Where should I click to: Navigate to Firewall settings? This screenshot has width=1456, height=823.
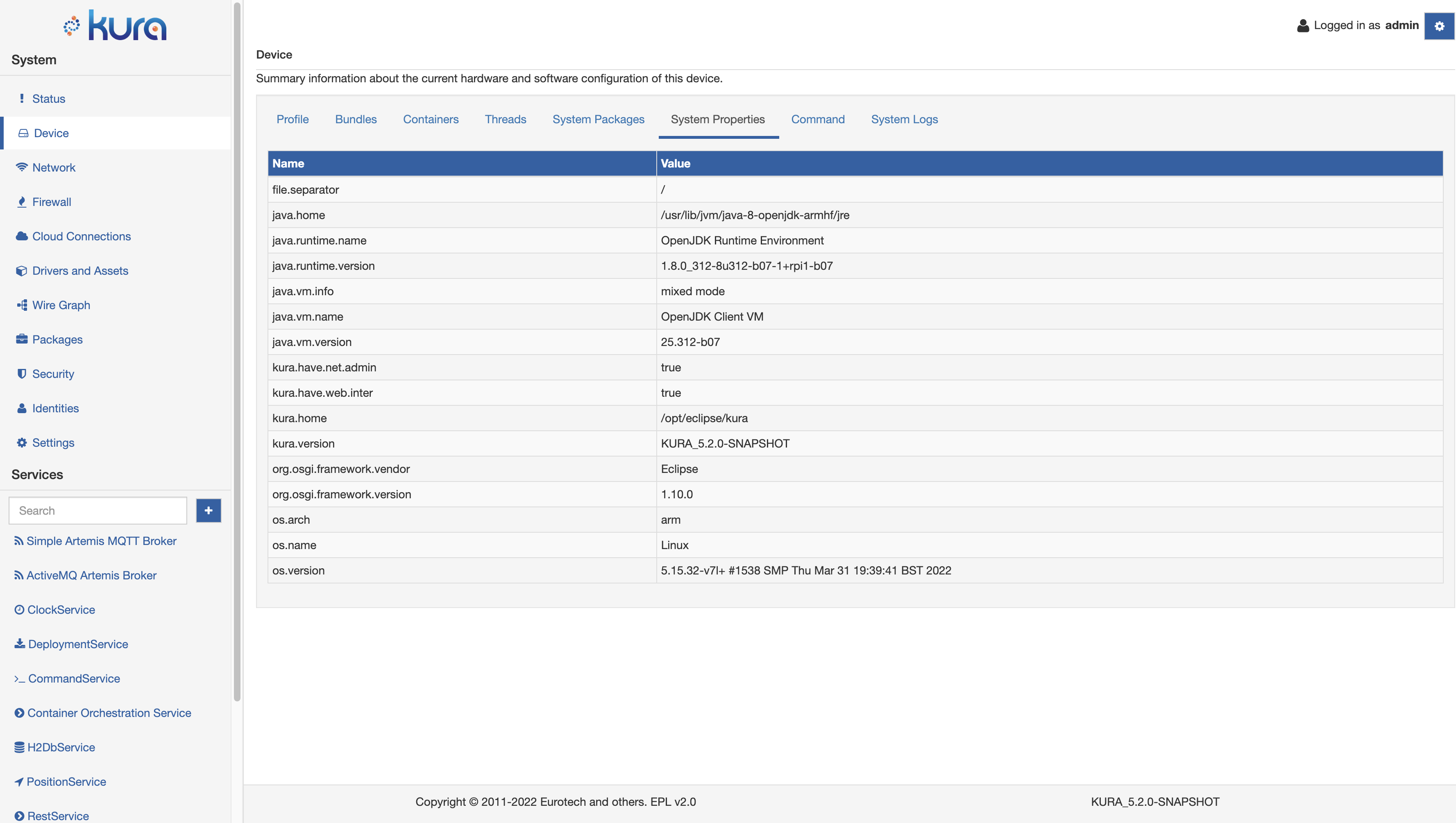[51, 201]
